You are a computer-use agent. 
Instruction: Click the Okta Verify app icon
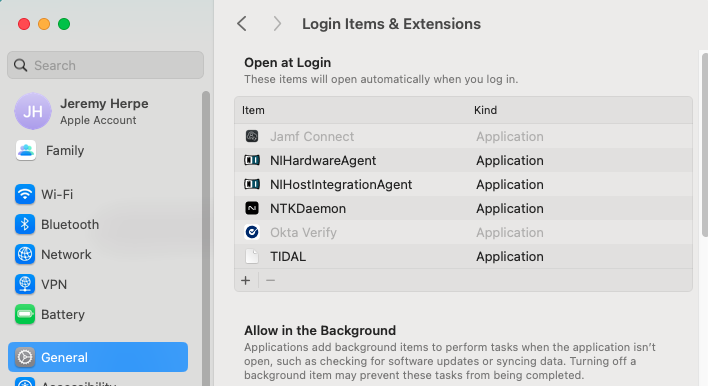(x=252, y=232)
